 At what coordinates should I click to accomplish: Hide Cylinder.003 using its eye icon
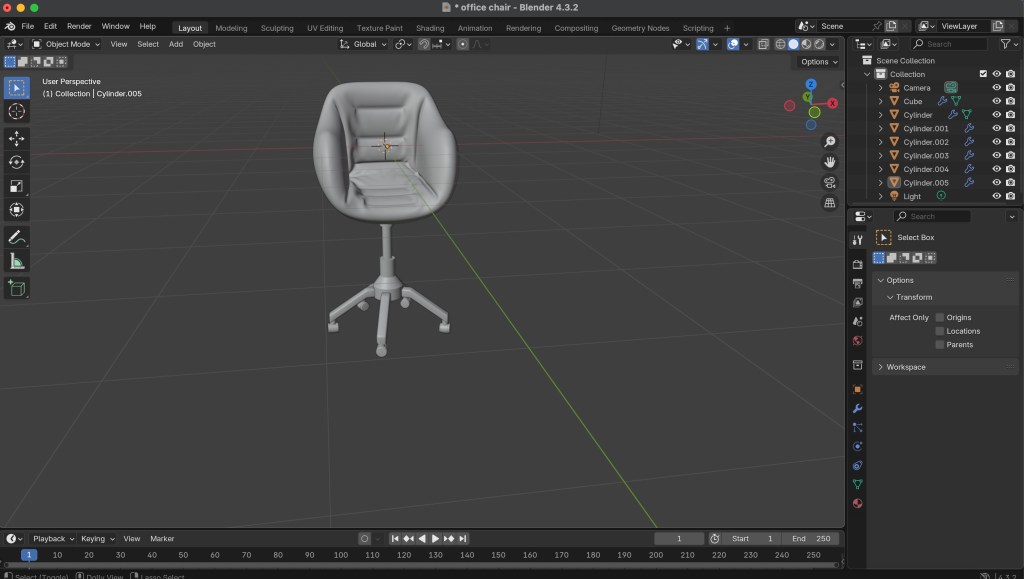tap(996, 156)
